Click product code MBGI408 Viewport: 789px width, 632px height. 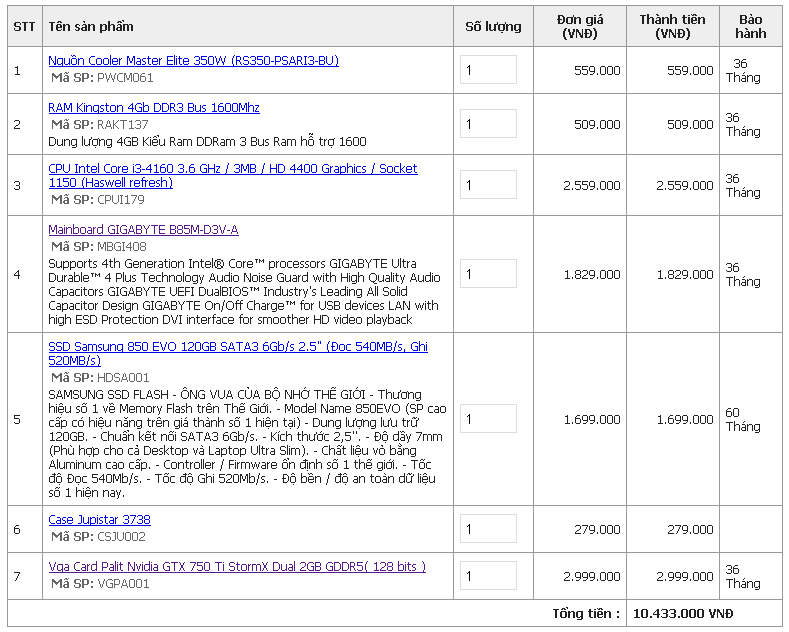122,247
